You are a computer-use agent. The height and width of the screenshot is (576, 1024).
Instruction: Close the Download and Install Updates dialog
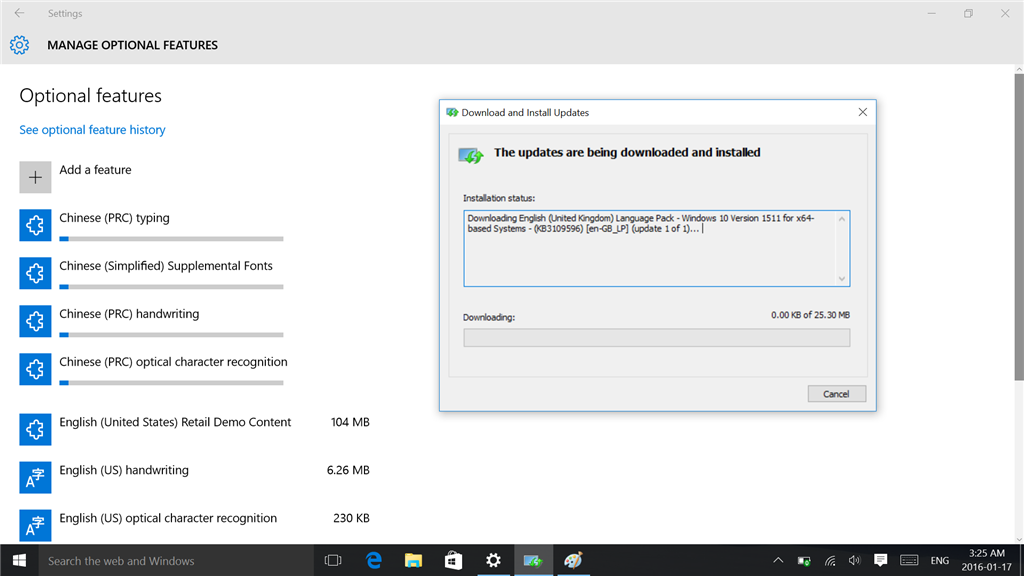click(x=863, y=112)
